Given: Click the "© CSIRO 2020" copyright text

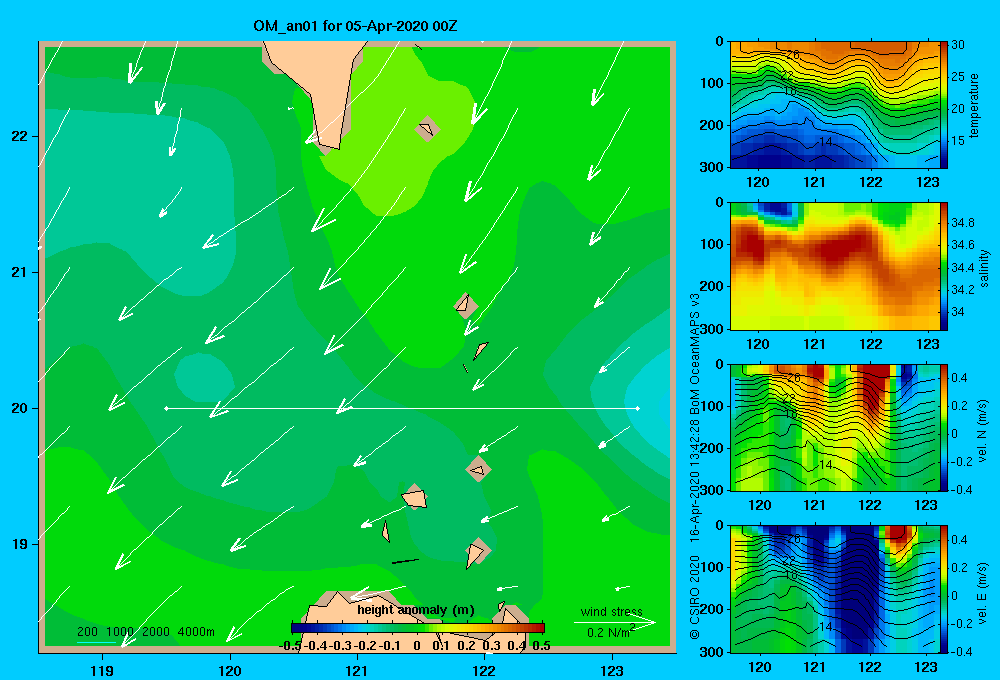Looking at the screenshot, I should point(695,598).
